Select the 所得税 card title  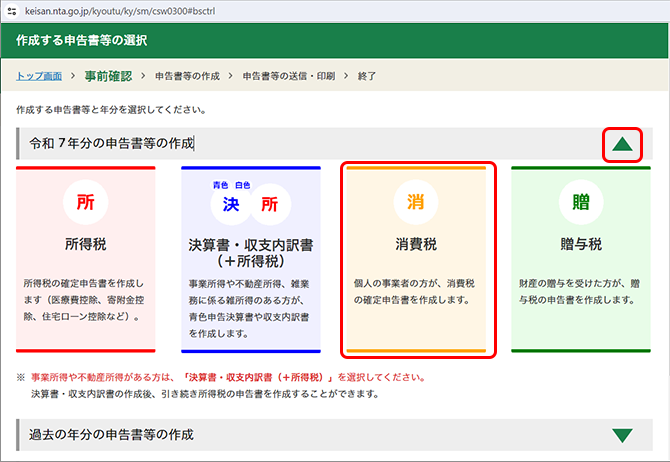click(x=85, y=244)
